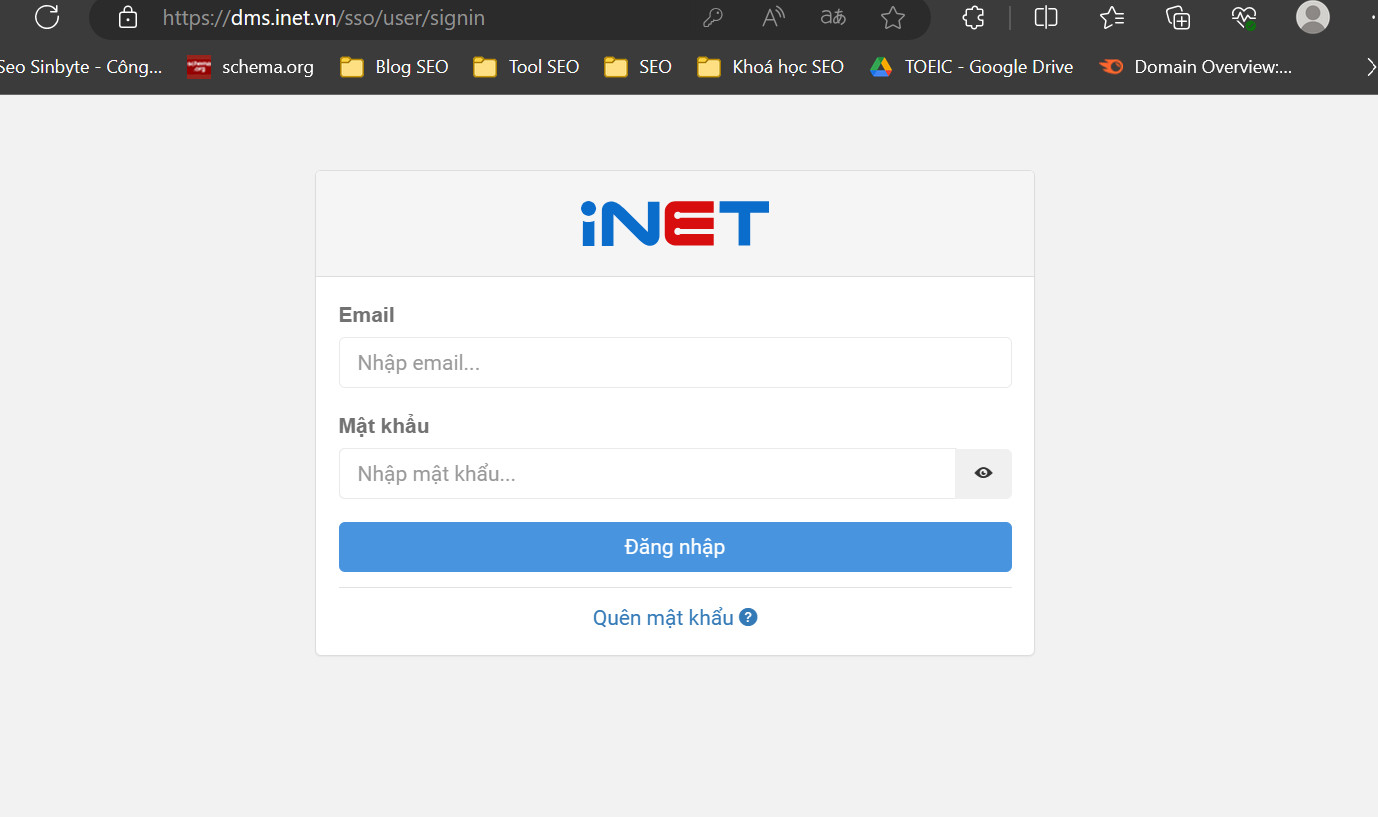
Task: Open the Khoá học SEO folder
Action: coord(770,66)
